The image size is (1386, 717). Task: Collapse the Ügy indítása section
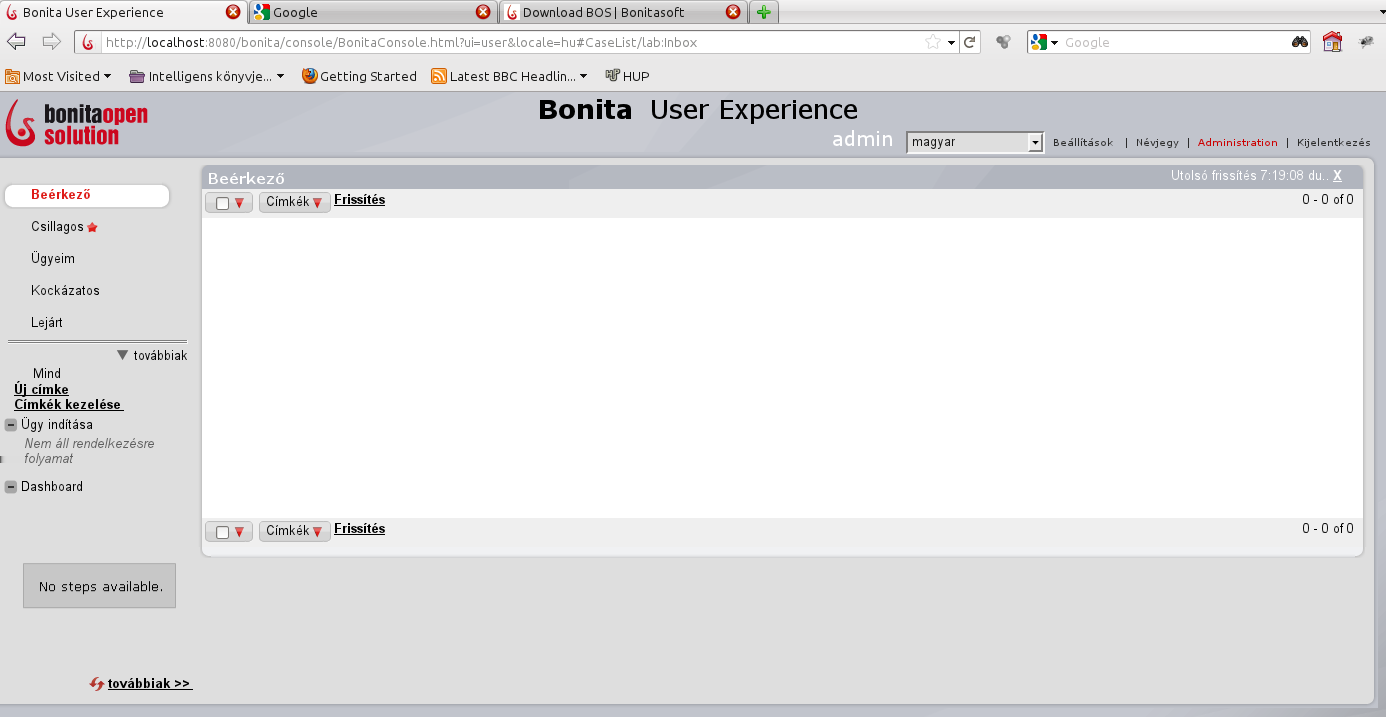11,425
